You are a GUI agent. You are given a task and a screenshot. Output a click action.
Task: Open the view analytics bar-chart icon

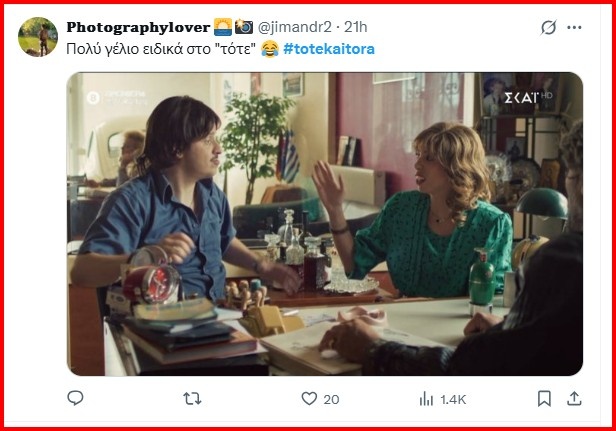tap(426, 399)
